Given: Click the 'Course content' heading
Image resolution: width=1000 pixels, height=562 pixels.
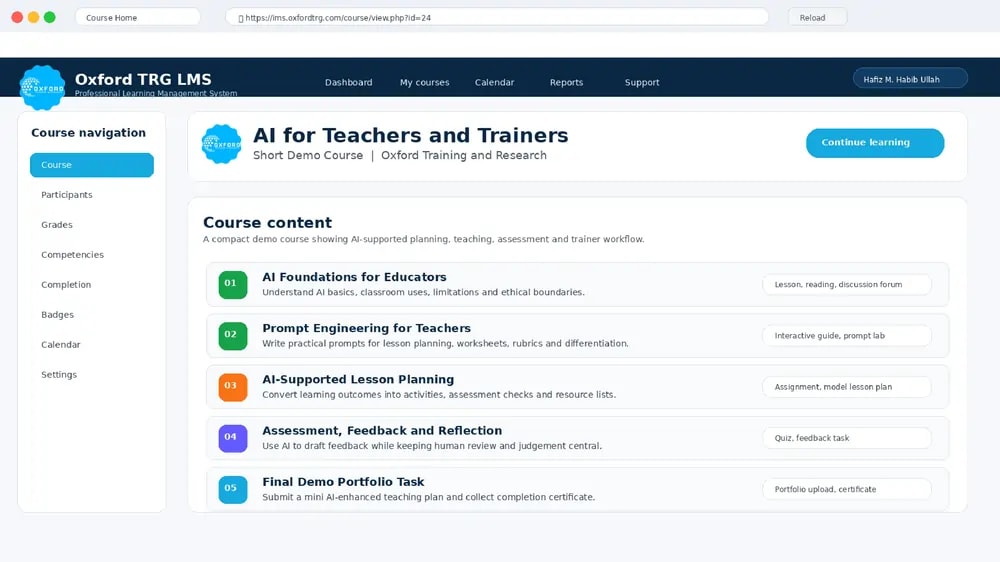Looking at the screenshot, I should coord(267,223).
